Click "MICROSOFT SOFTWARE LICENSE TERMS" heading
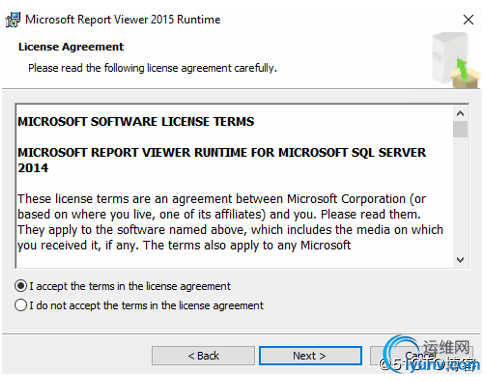The width and height of the screenshot is (486, 381). pos(136,122)
